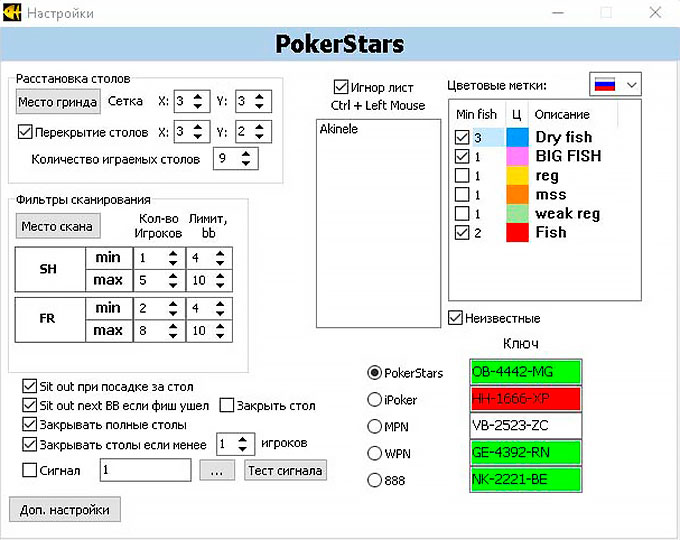Select the 888 poker room option
Image resolution: width=680 pixels, height=540 pixels.
pos(375,480)
